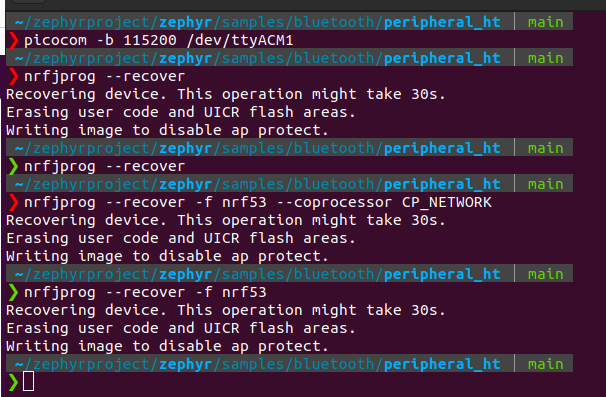Click 'Writing image' line just above the final prompt path
Viewport: 606px width, 397px height.
(167, 346)
